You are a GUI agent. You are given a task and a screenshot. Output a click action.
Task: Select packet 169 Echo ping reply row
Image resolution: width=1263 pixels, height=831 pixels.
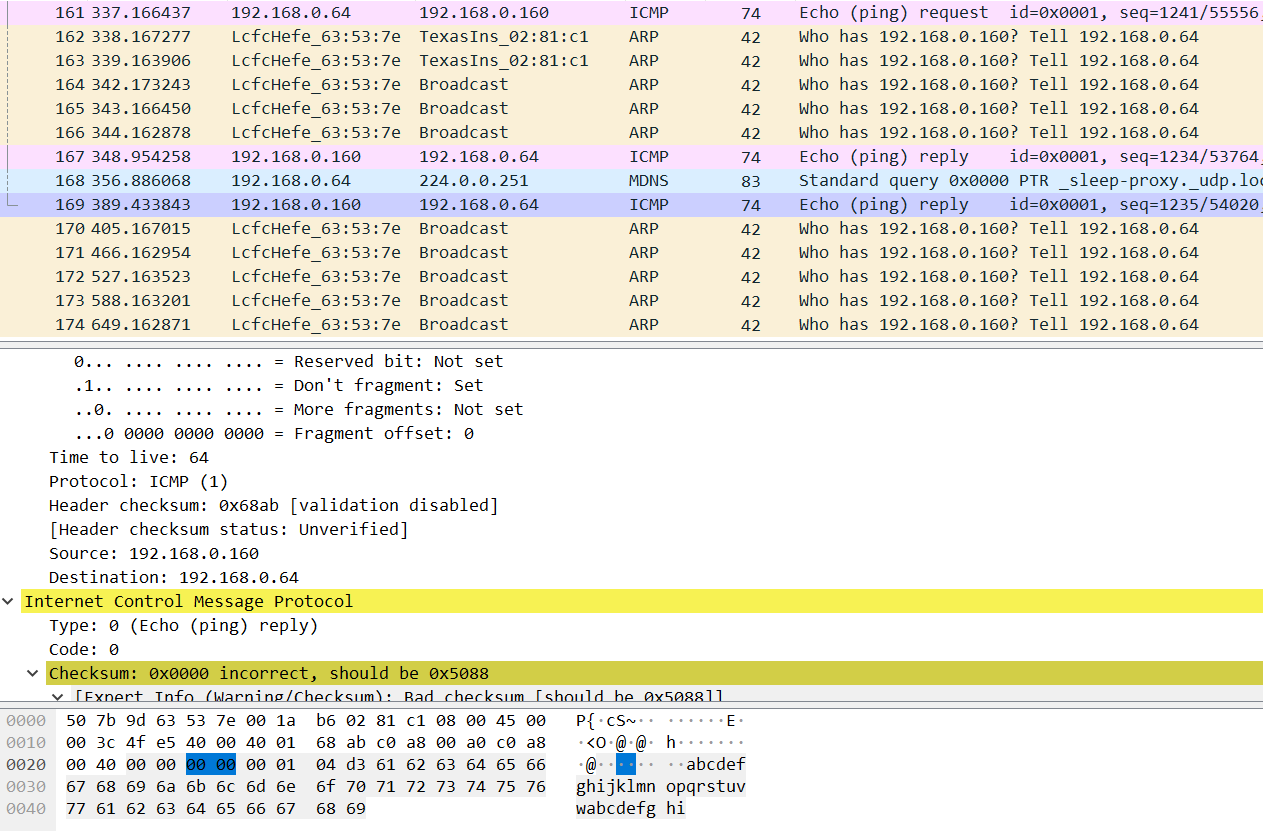click(x=631, y=204)
